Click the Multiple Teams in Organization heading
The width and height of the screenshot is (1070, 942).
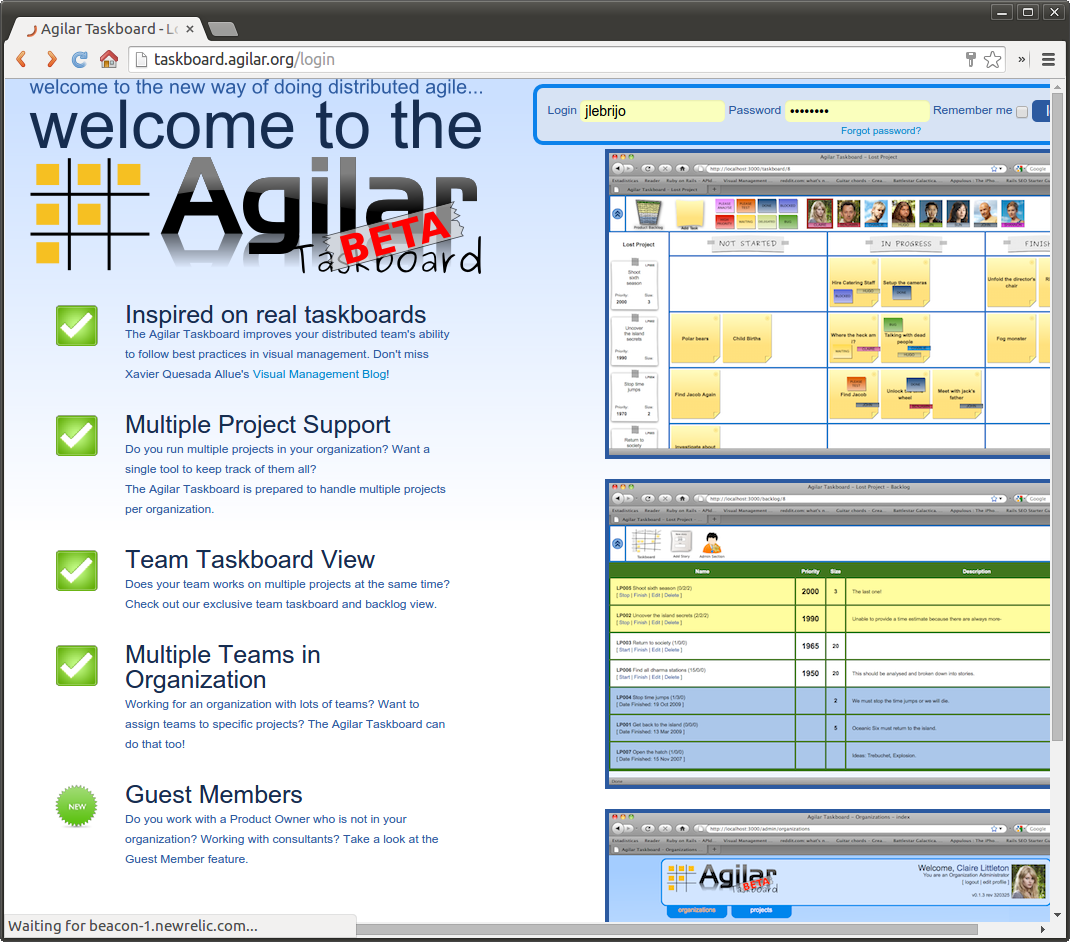pos(222,667)
